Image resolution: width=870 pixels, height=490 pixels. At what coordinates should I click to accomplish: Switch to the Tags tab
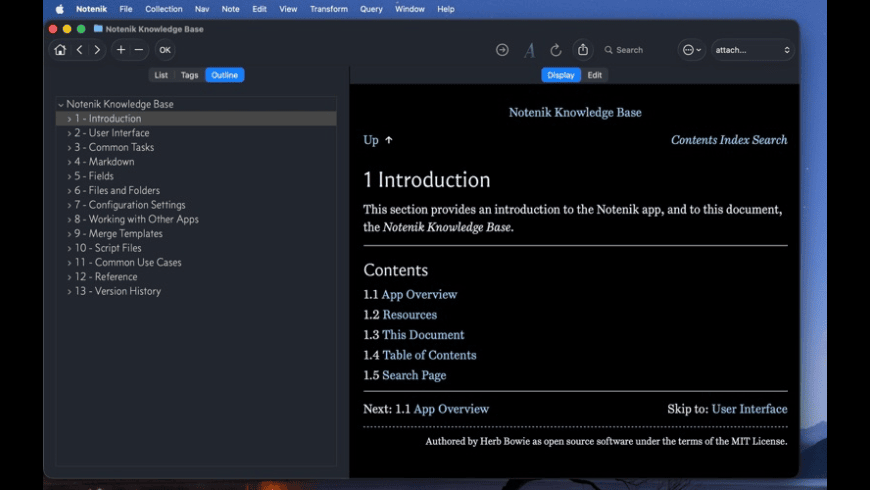pyautogui.click(x=189, y=75)
